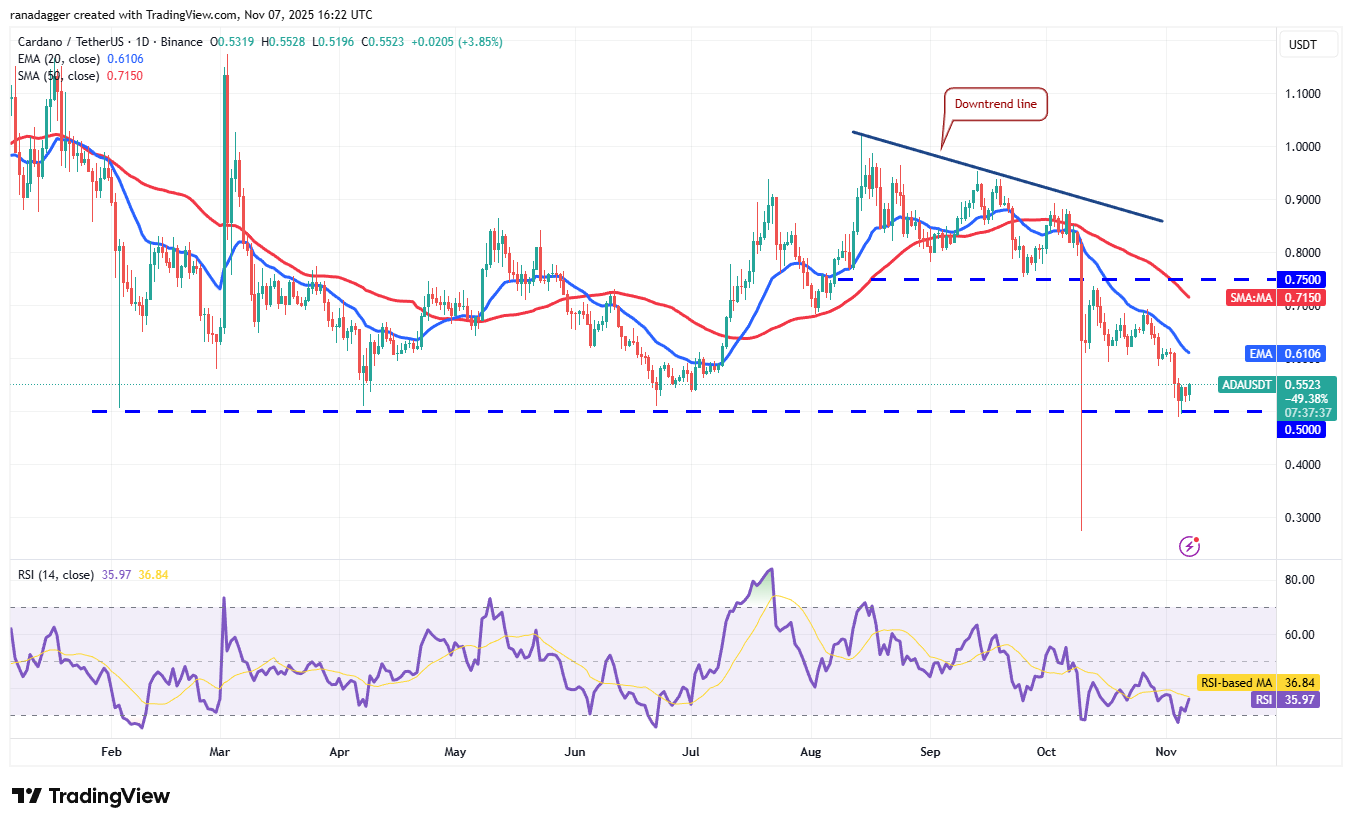The width and height of the screenshot is (1352, 826).
Task: Click the USDT currency selector at top right
Action: click(x=1308, y=44)
